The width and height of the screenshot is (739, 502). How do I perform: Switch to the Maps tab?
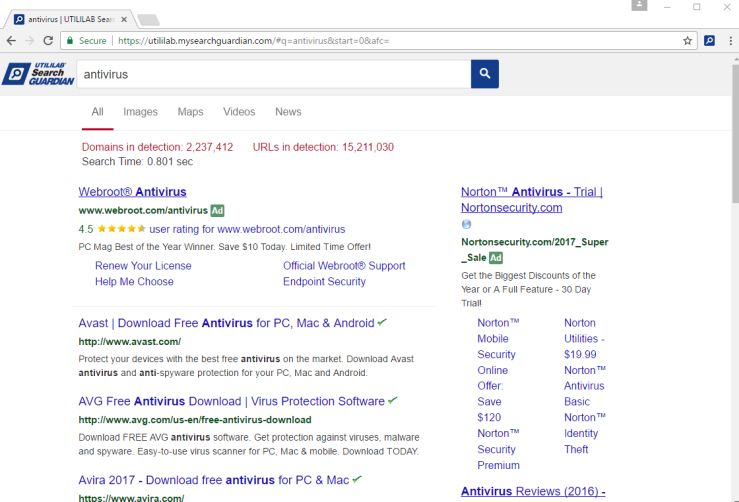coord(190,112)
